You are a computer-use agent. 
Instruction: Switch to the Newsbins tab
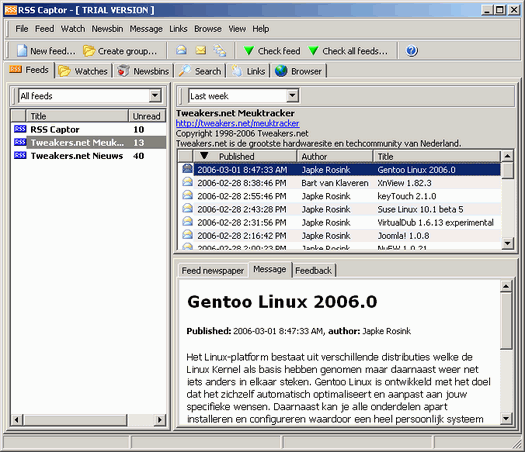coord(143,71)
